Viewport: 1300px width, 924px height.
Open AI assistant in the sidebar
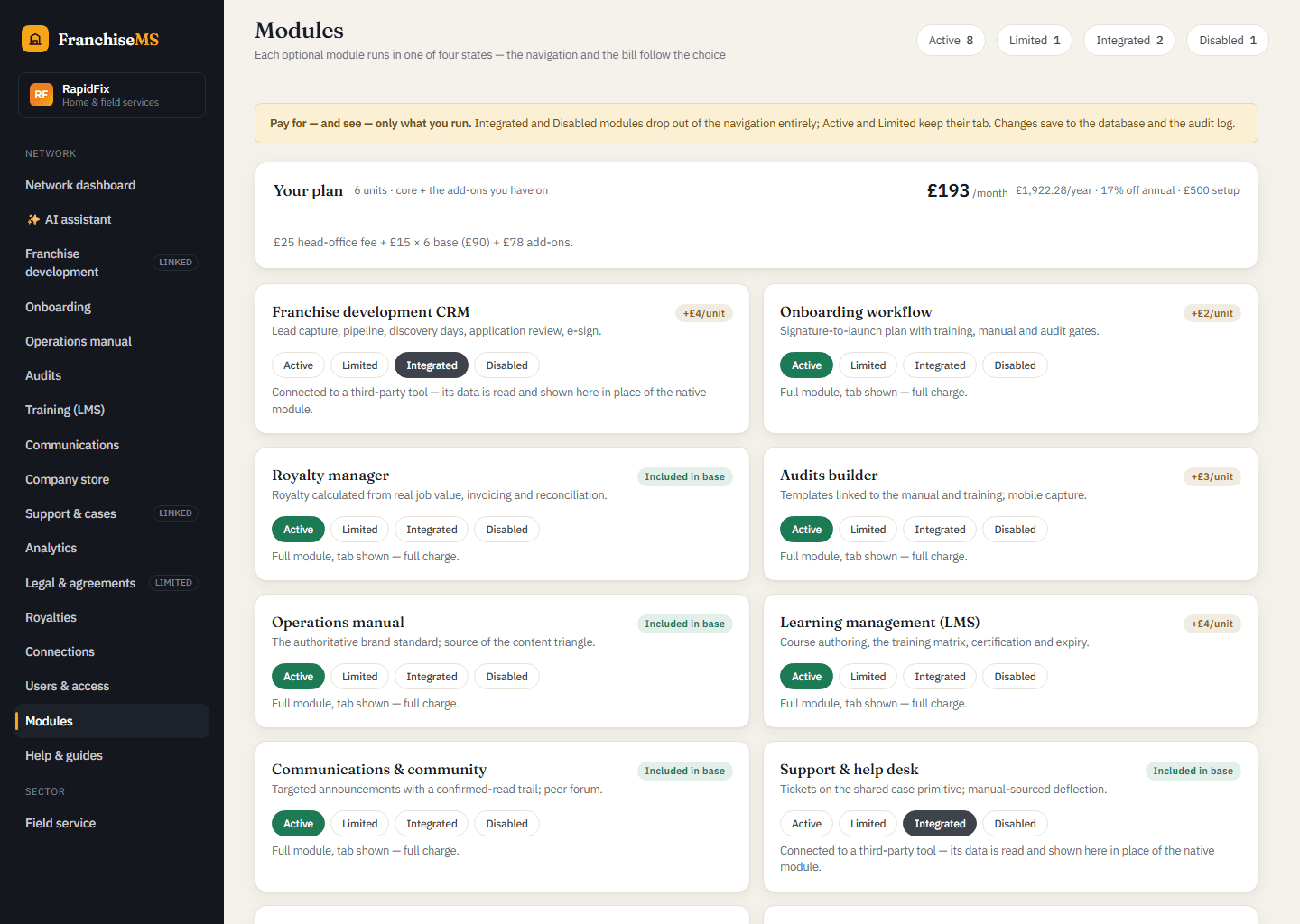(112, 219)
